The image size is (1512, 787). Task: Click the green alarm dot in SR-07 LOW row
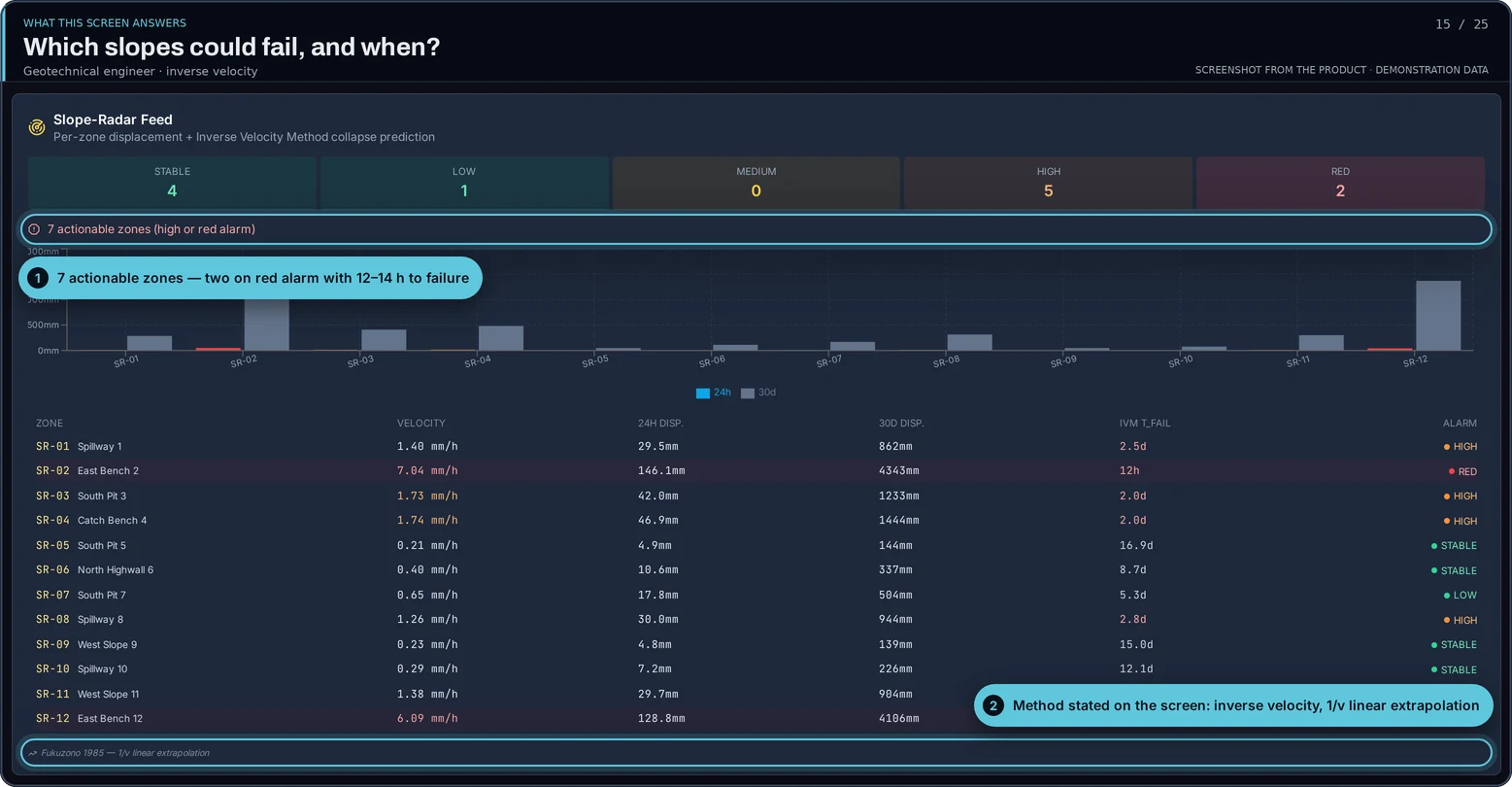tap(1447, 595)
